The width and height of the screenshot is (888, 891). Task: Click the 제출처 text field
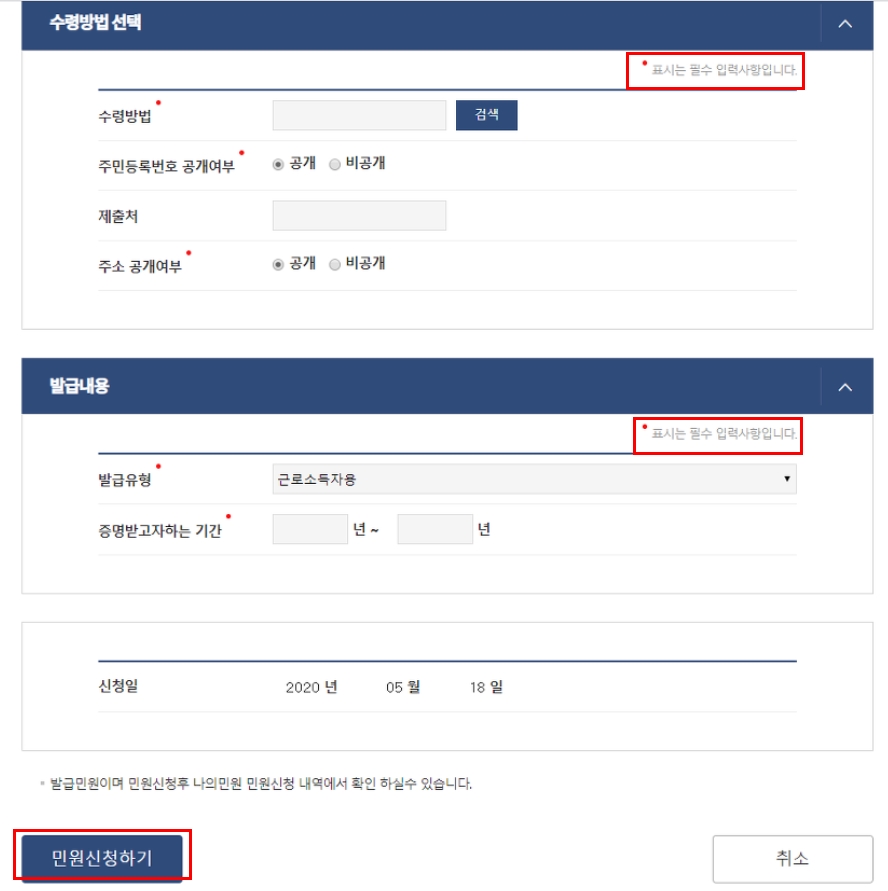point(359,215)
